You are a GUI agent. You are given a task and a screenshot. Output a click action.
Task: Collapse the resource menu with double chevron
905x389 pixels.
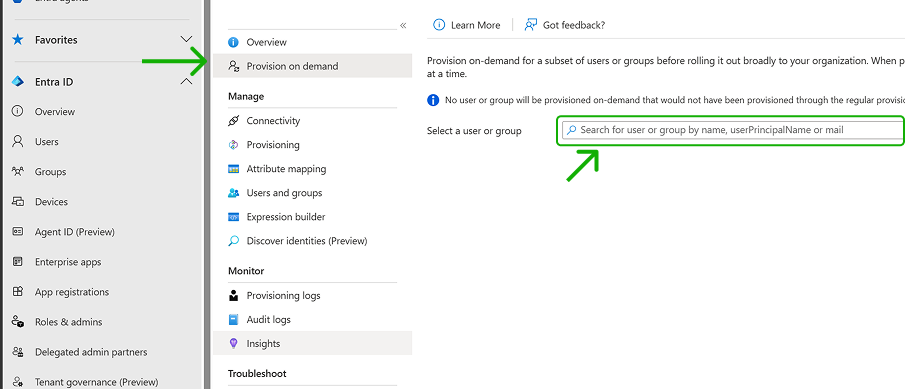403,25
